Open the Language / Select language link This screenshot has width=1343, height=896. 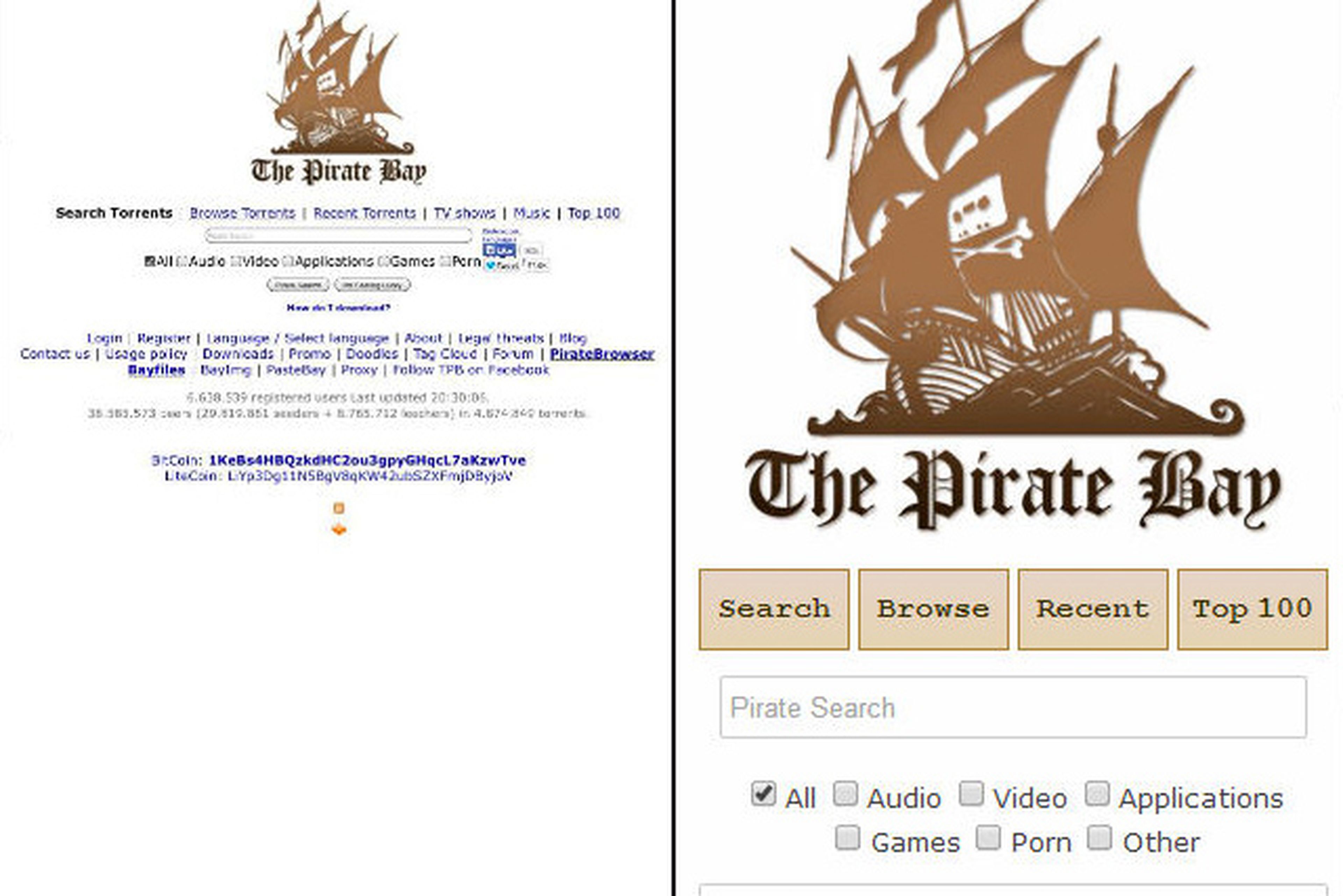(x=298, y=338)
